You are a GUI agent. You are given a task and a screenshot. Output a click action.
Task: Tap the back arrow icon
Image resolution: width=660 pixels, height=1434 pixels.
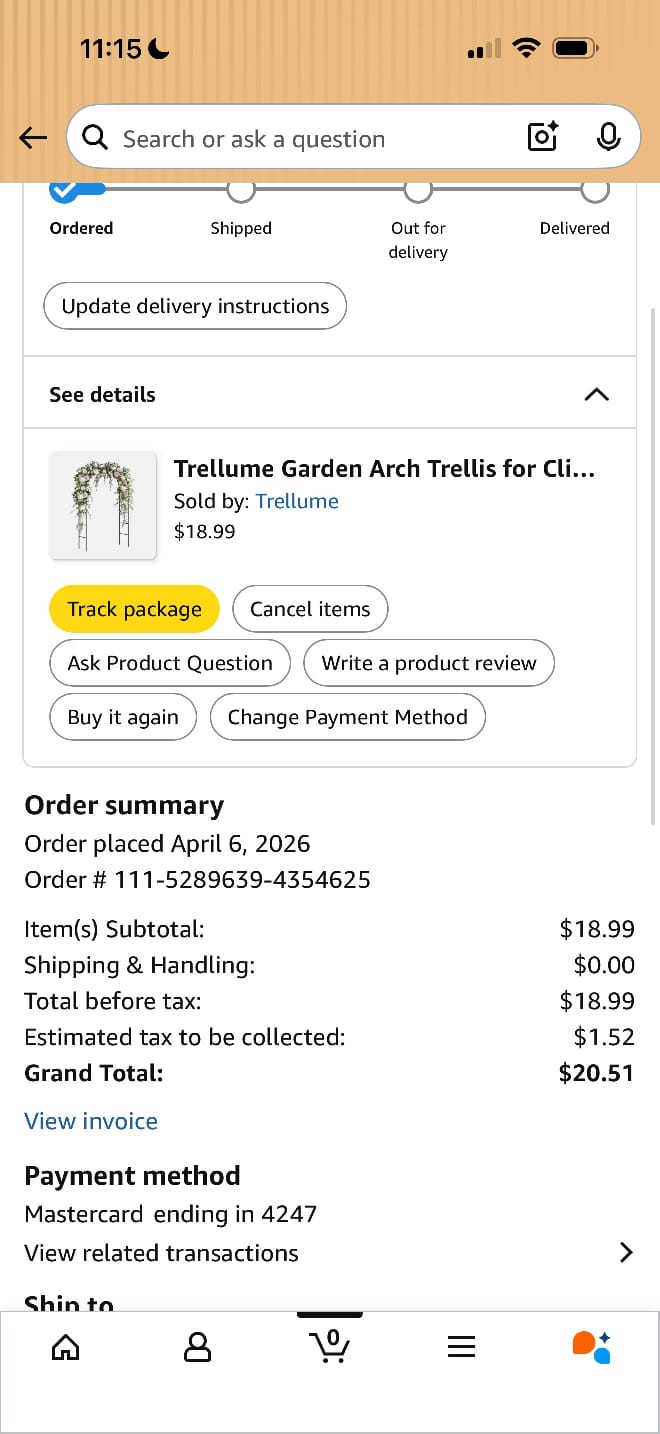click(33, 138)
